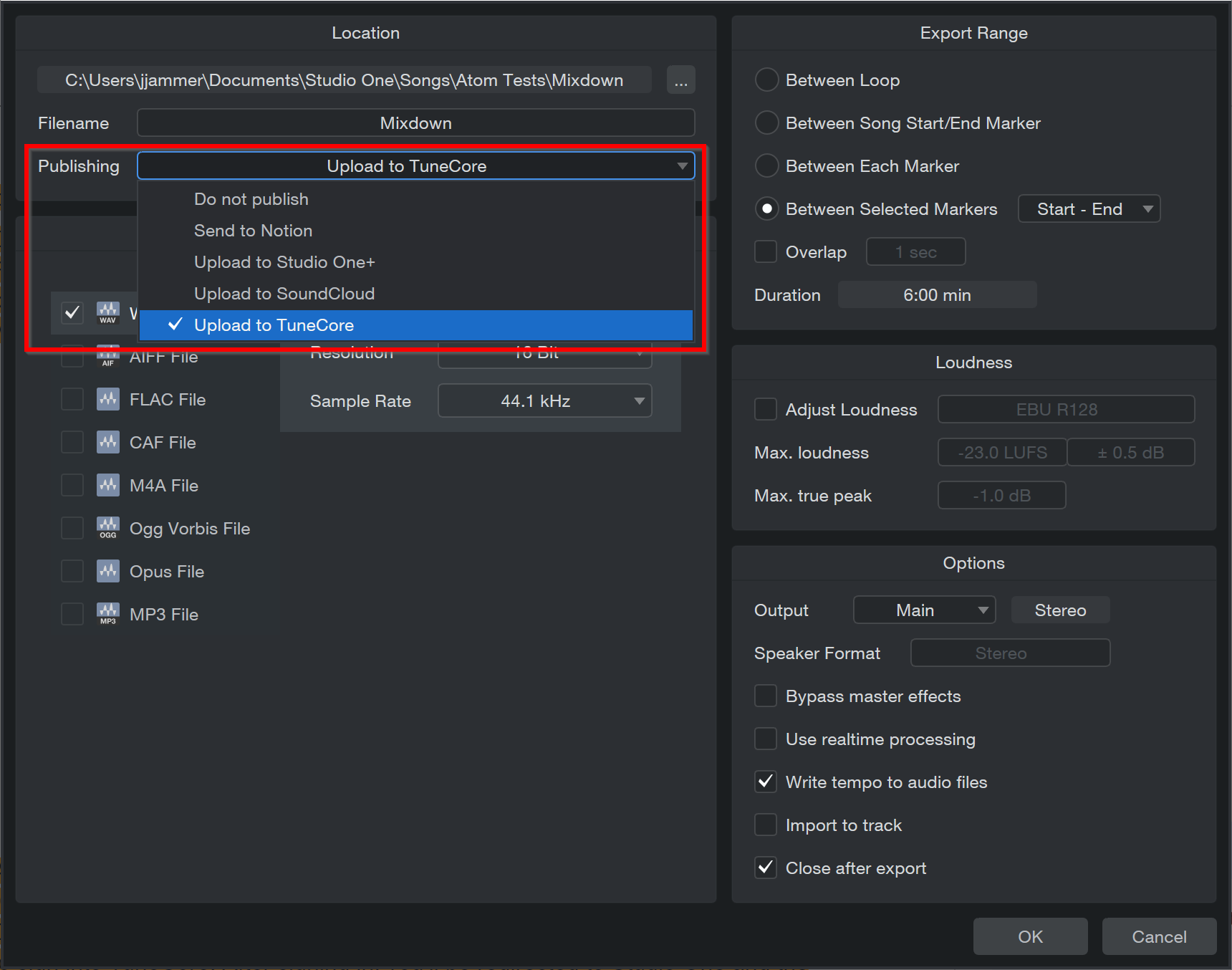
Task: Enable the Overlap checkbox
Action: pyautogui.click(x=766, y=251)
